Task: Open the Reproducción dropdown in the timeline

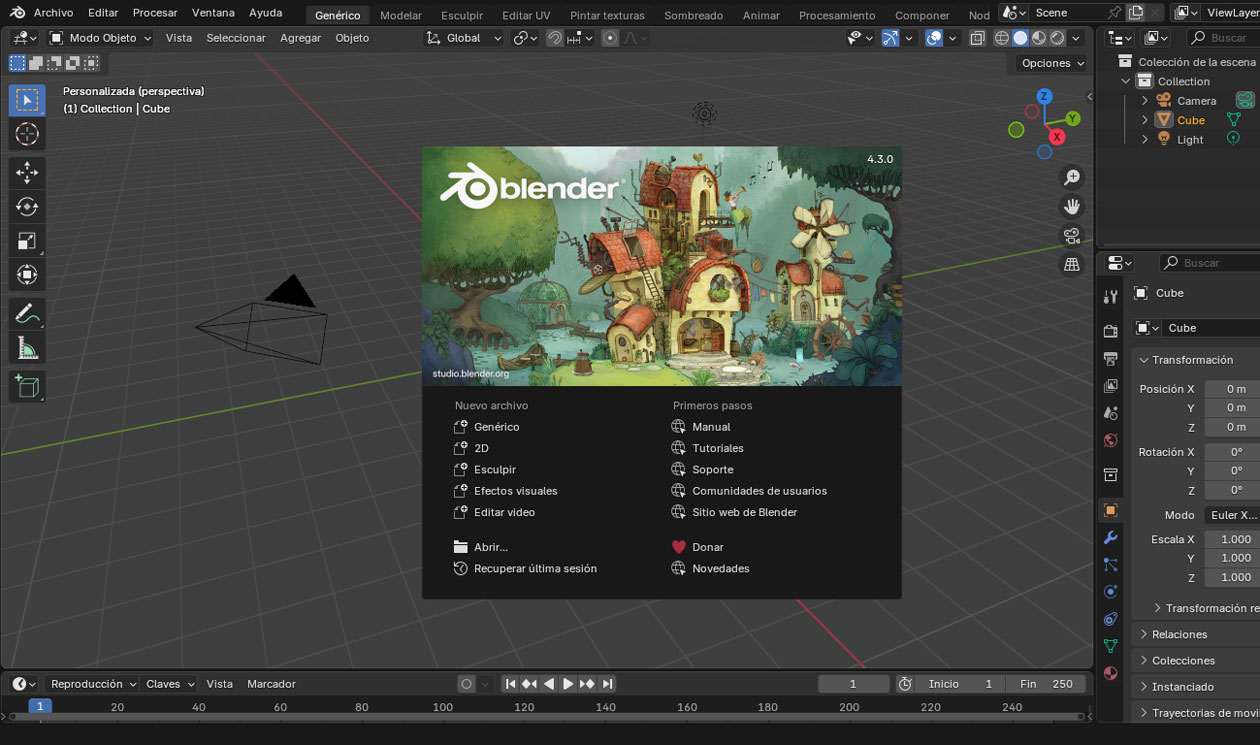Action: coord(92,684)
